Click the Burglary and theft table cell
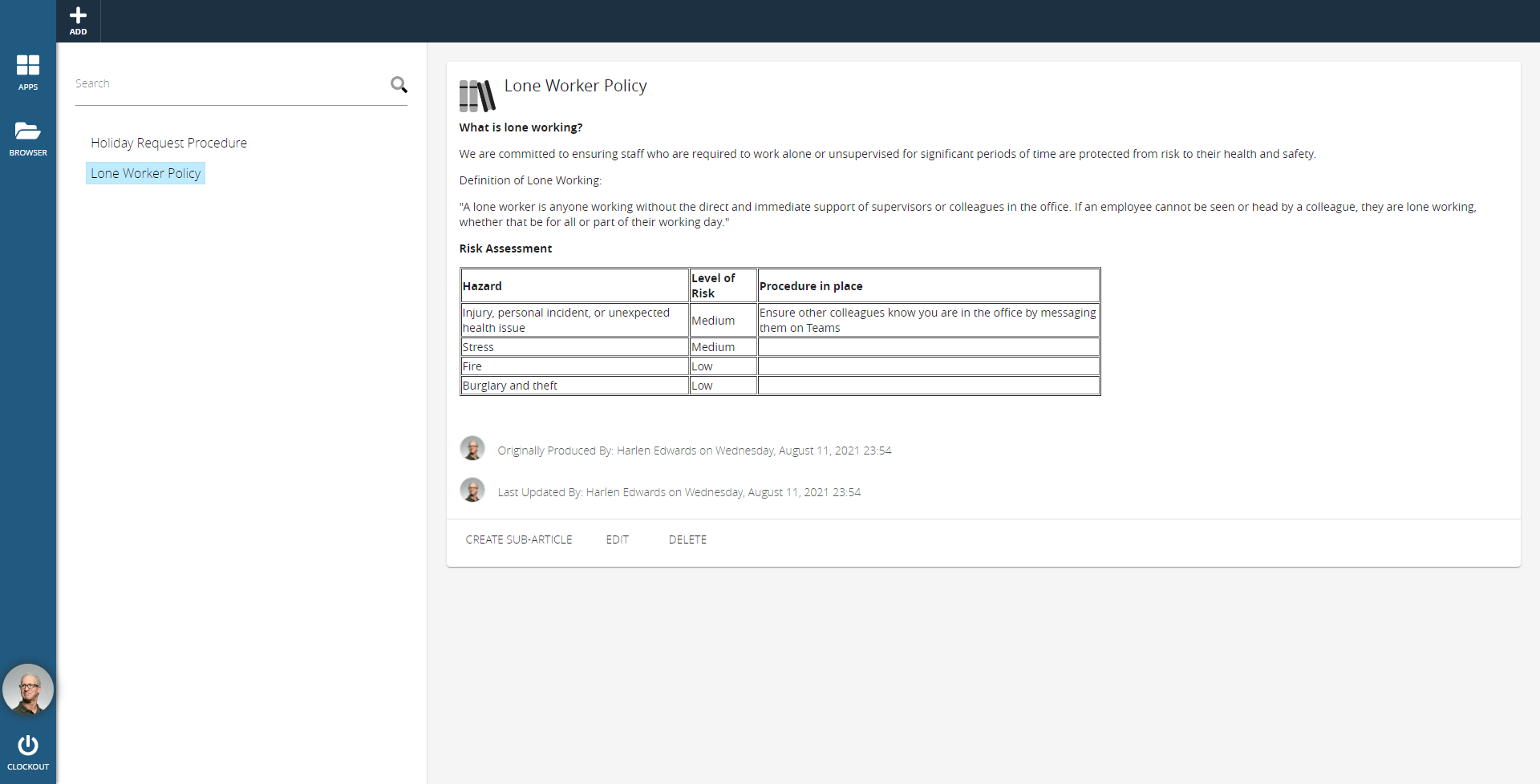The width and height of the screenshot is (1540, 784). [x=574, y=386]
